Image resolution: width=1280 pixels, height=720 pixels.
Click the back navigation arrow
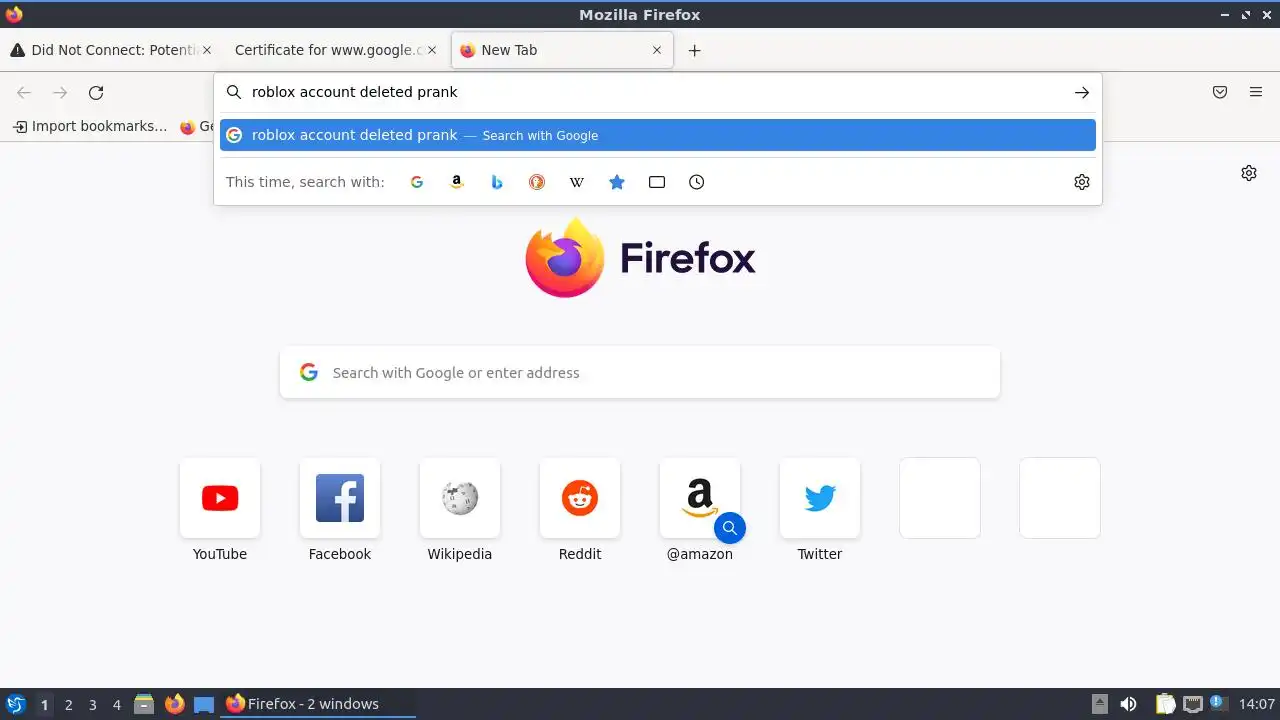point(24,93)
